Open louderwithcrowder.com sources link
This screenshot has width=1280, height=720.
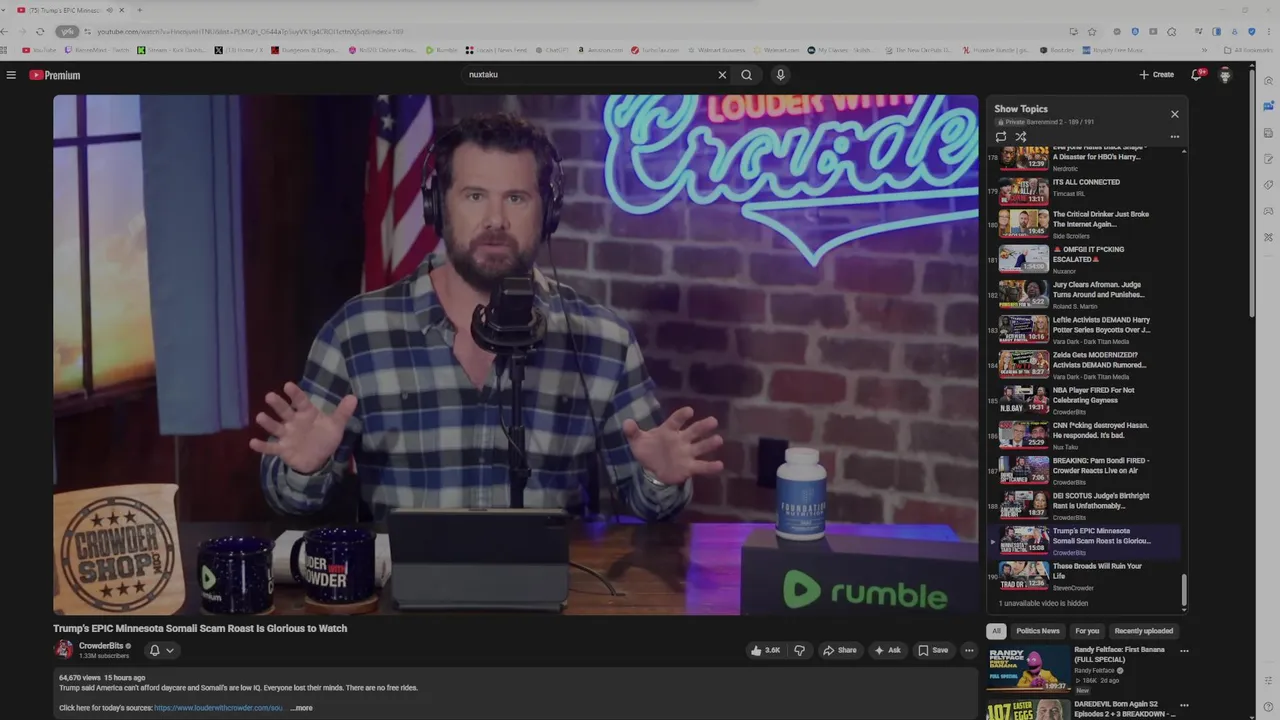[218, 708]
